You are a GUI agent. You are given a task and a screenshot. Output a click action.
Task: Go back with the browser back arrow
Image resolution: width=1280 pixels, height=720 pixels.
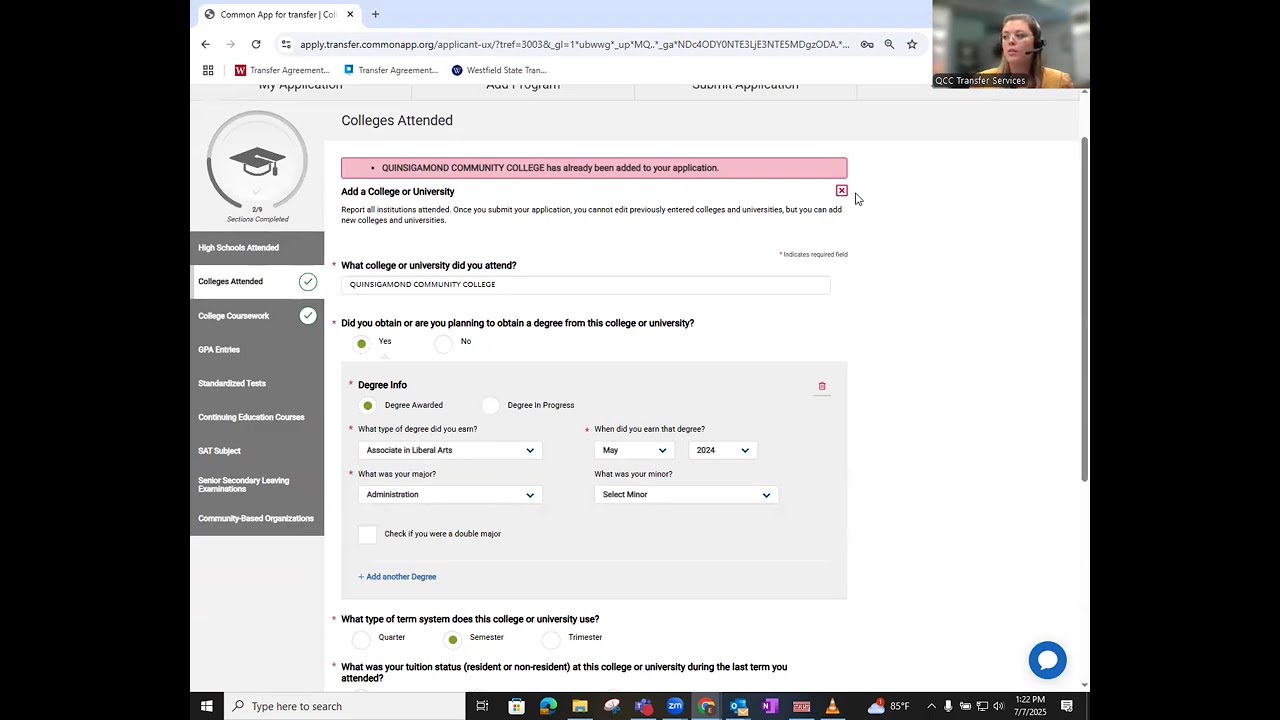(205, 44)
